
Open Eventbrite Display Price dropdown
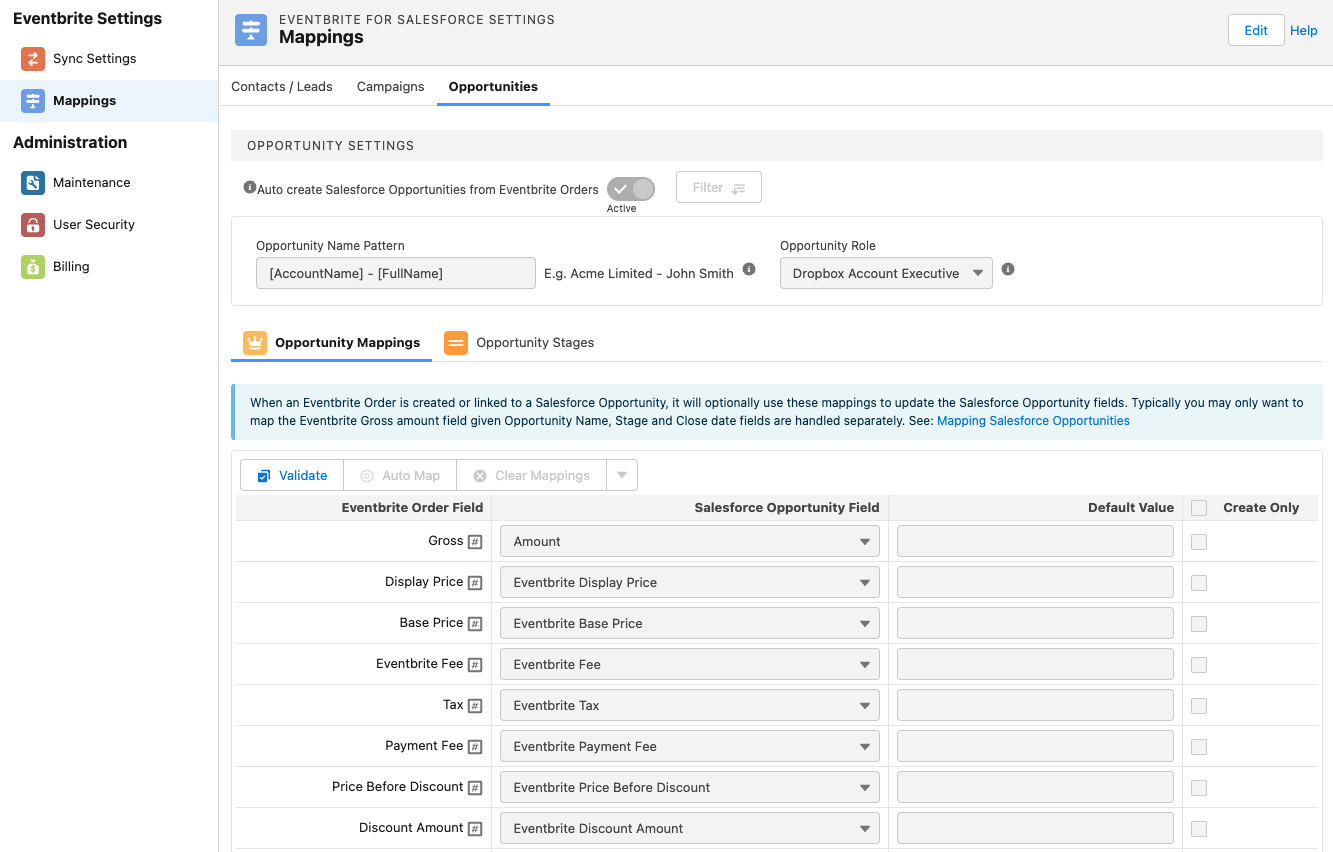[690, 582]
